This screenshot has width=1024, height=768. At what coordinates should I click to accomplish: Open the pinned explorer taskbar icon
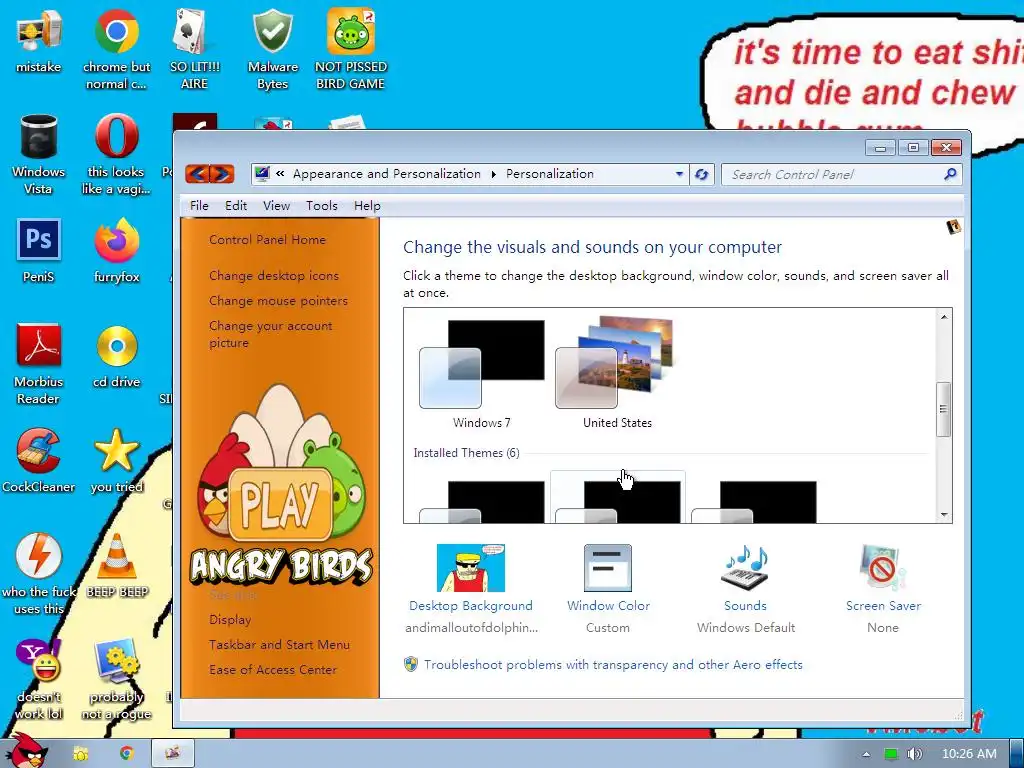(x=81, y=753)
